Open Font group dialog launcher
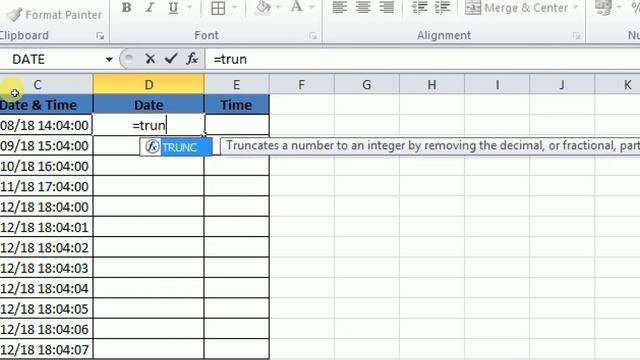The height and width of the screenshot is (360, 640). pos(313,36)
